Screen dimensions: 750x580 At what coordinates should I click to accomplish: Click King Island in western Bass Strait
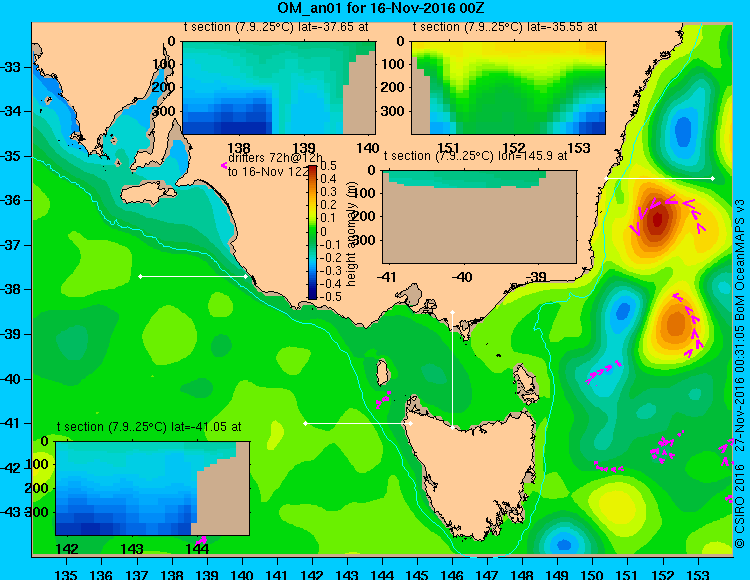(383, 373)
